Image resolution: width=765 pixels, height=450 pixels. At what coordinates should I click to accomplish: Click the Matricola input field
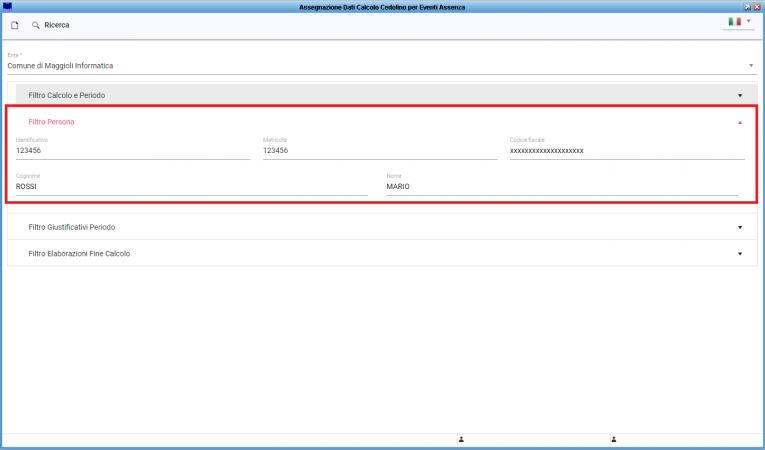click(380, 150)
